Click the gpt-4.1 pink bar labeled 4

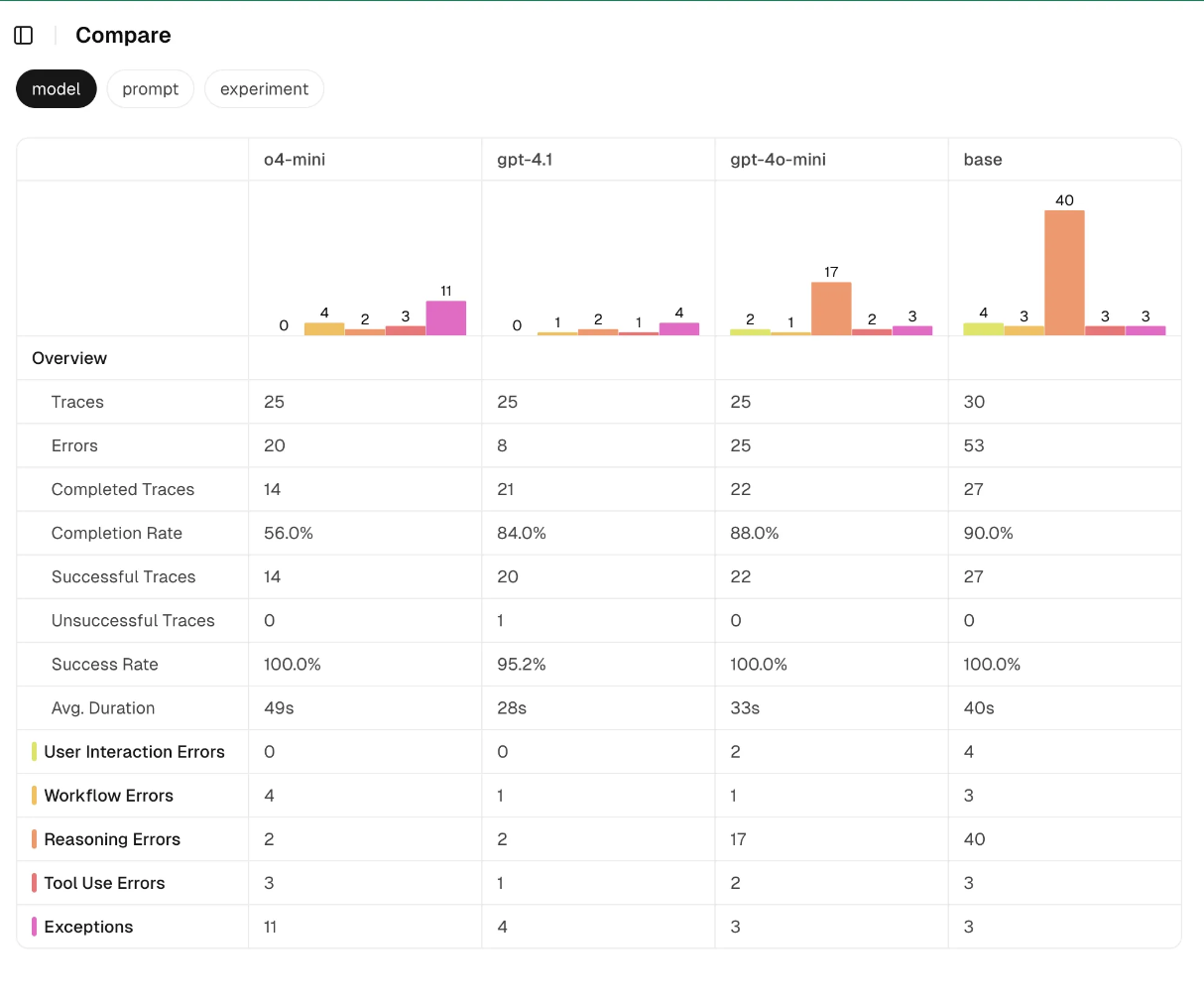tap(679, 329)
